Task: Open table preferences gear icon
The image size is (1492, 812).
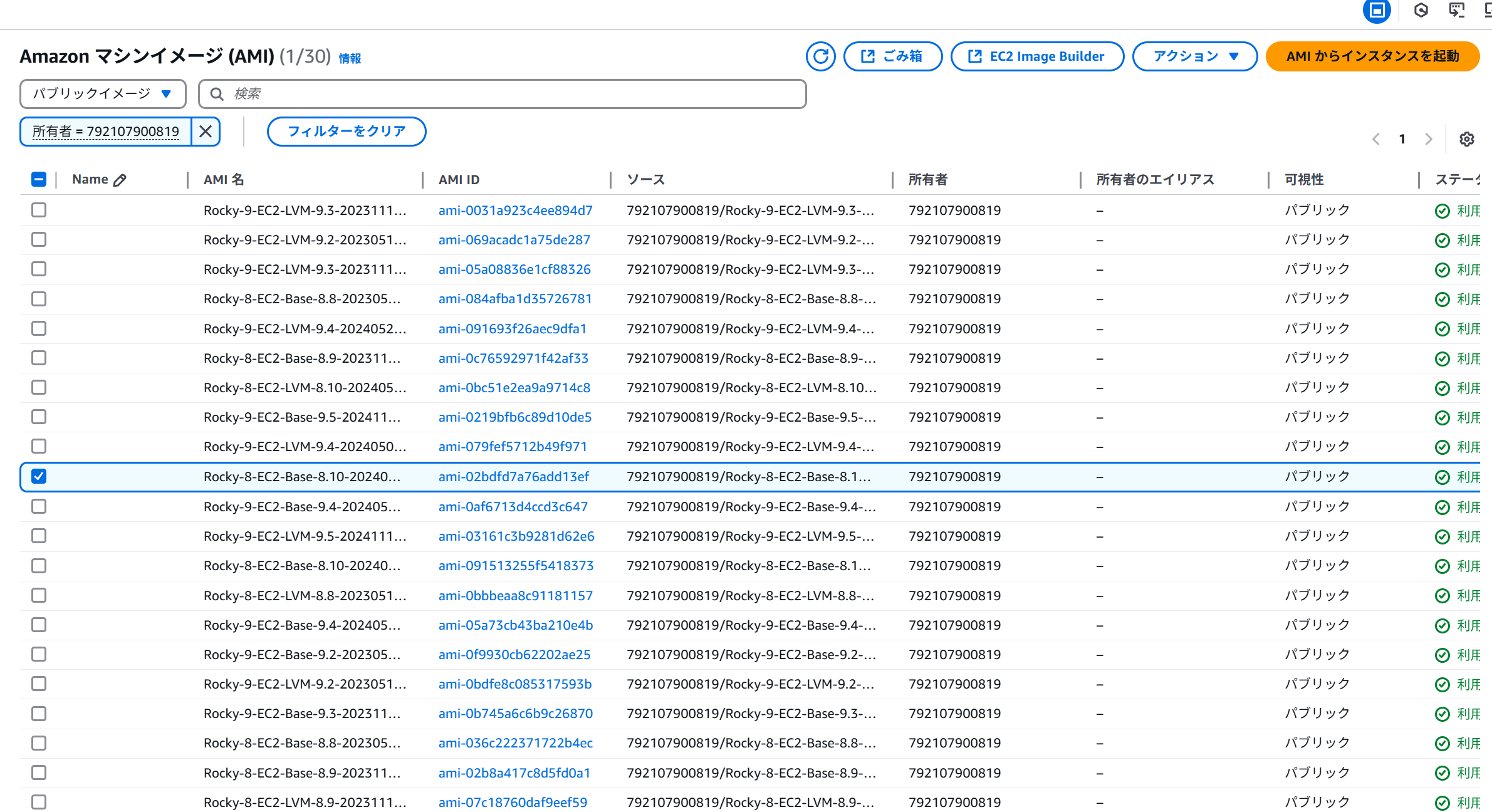Action: (x=1466, y=139)
